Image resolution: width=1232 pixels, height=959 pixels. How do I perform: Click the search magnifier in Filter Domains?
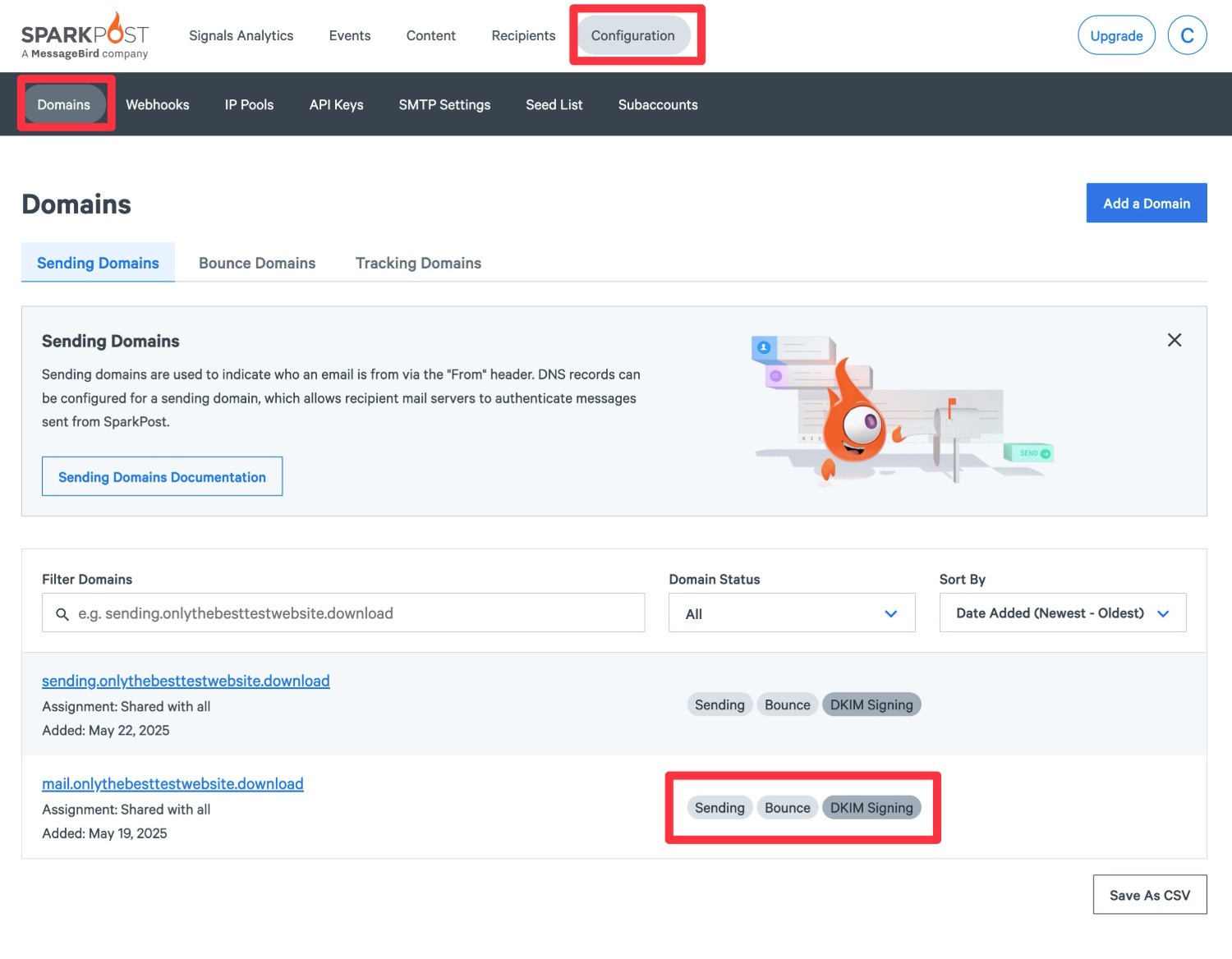pos(62,614)
